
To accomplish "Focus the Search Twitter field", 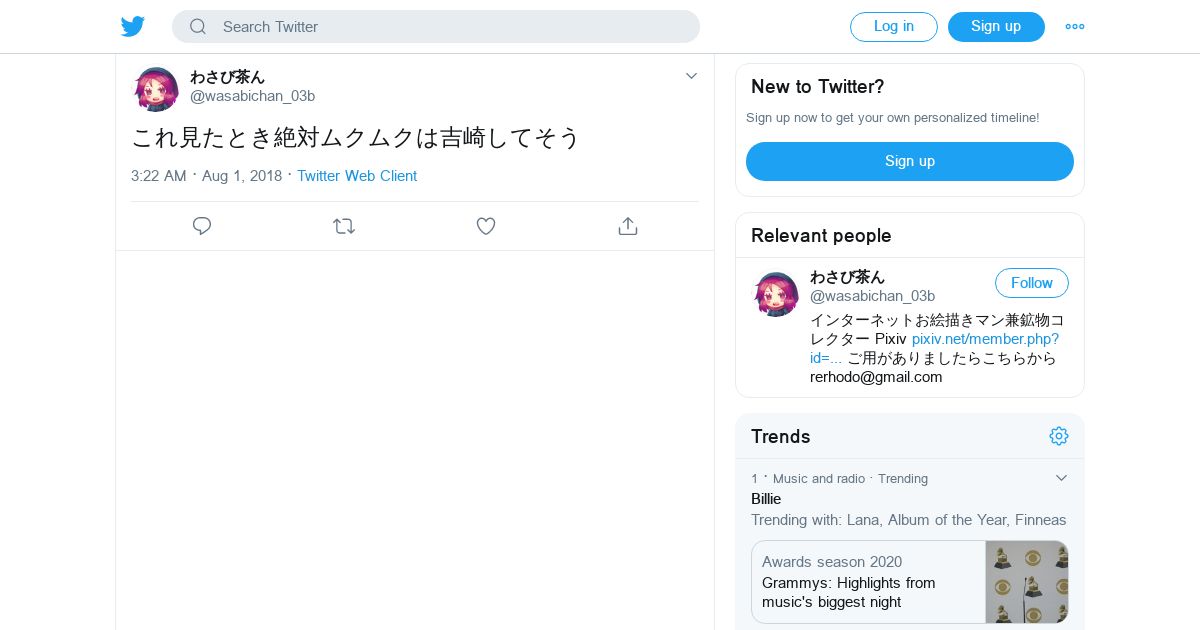I will tap(450, 27).
